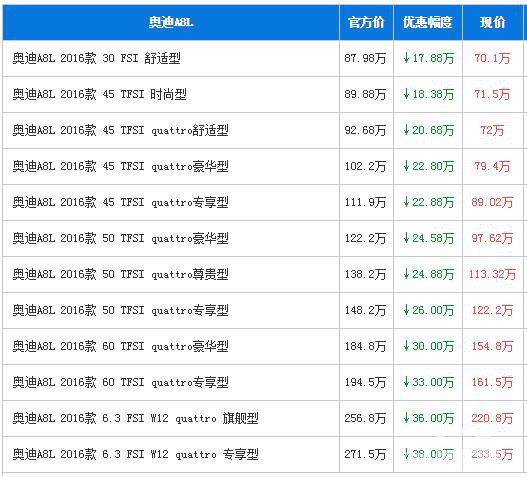This screenshot has height=477, width=527.
Task: Click the discount value 22.88万
Action: [x=429, y=202]
